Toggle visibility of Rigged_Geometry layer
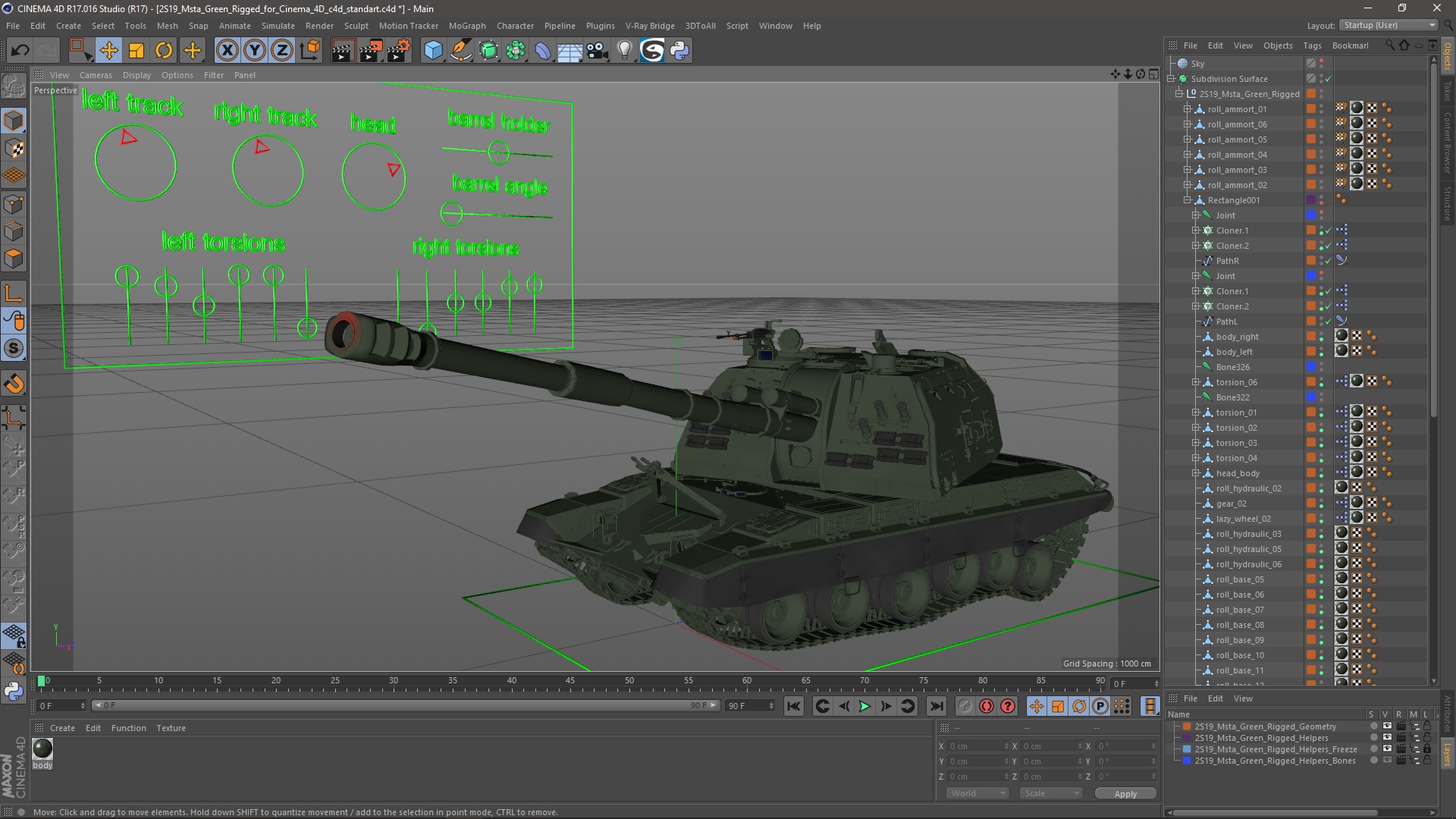 1386,726
